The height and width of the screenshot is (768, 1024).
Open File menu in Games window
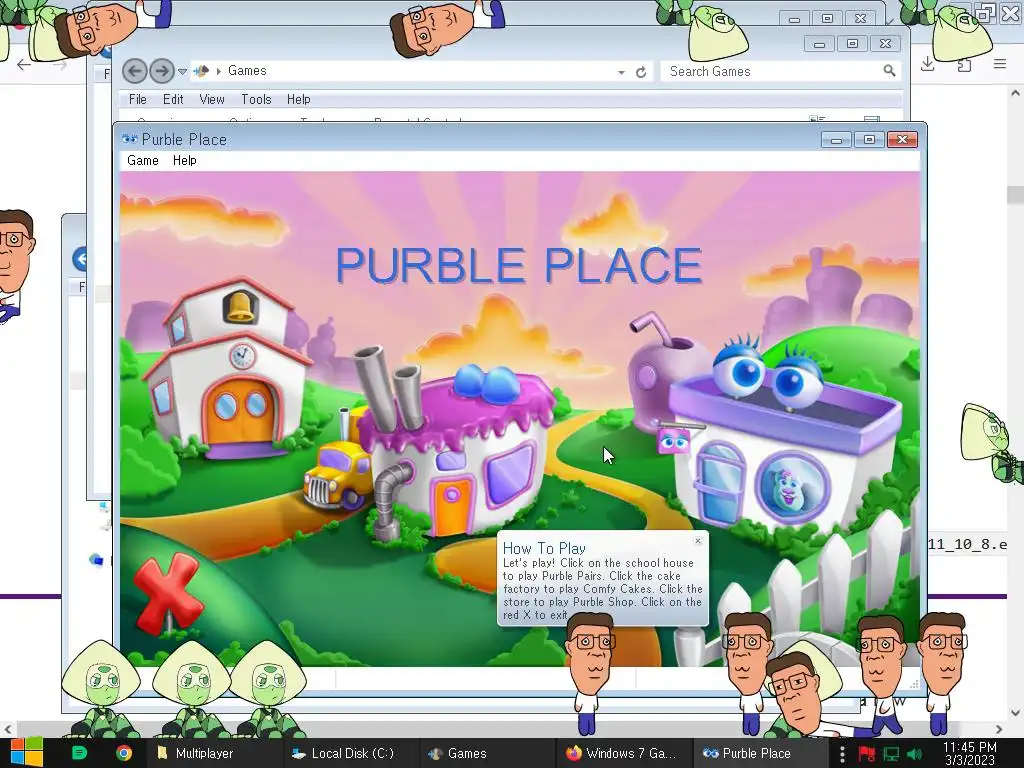pyautogui.click(x=138, y=99)
